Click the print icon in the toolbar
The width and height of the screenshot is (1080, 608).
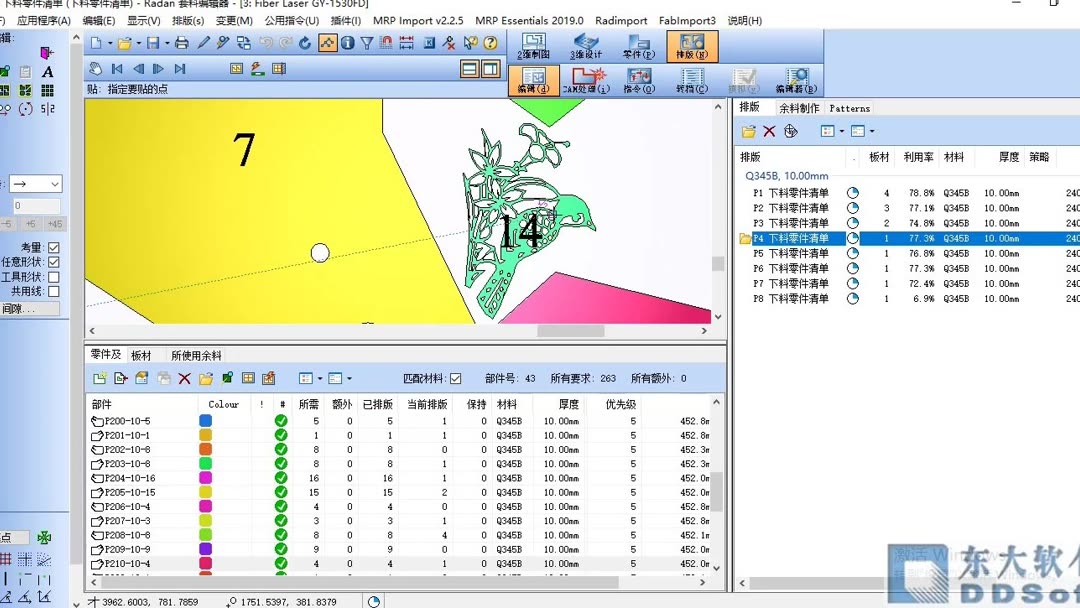182,42
